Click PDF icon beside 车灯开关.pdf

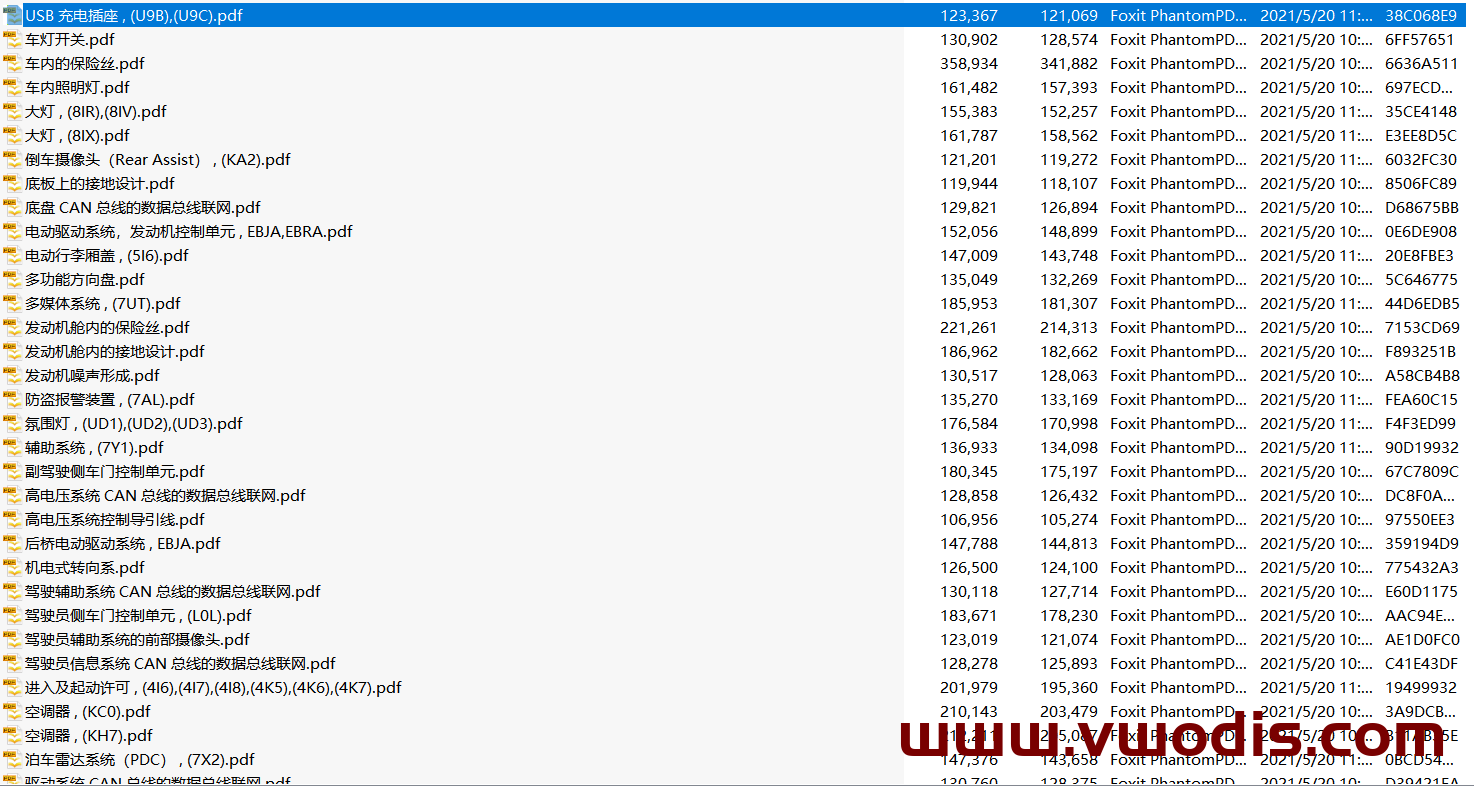click(x=12, y=40)
